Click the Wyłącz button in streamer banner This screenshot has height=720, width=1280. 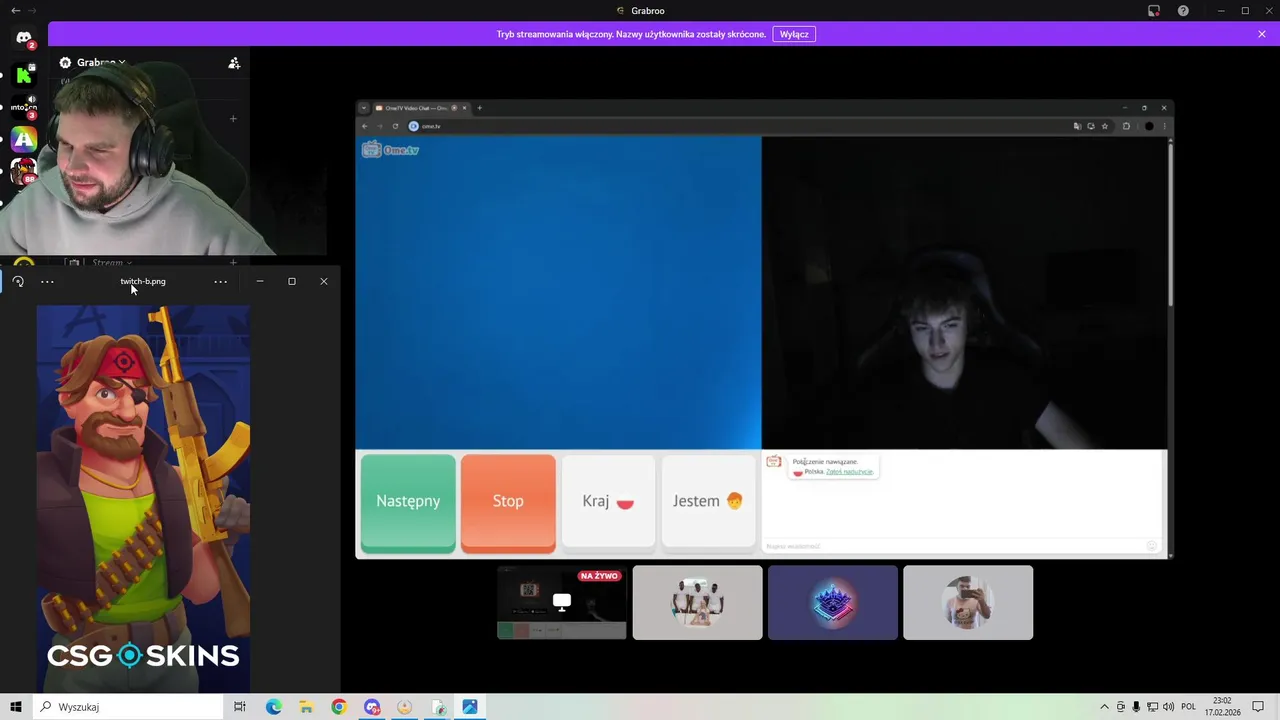(x=794, y=34)
